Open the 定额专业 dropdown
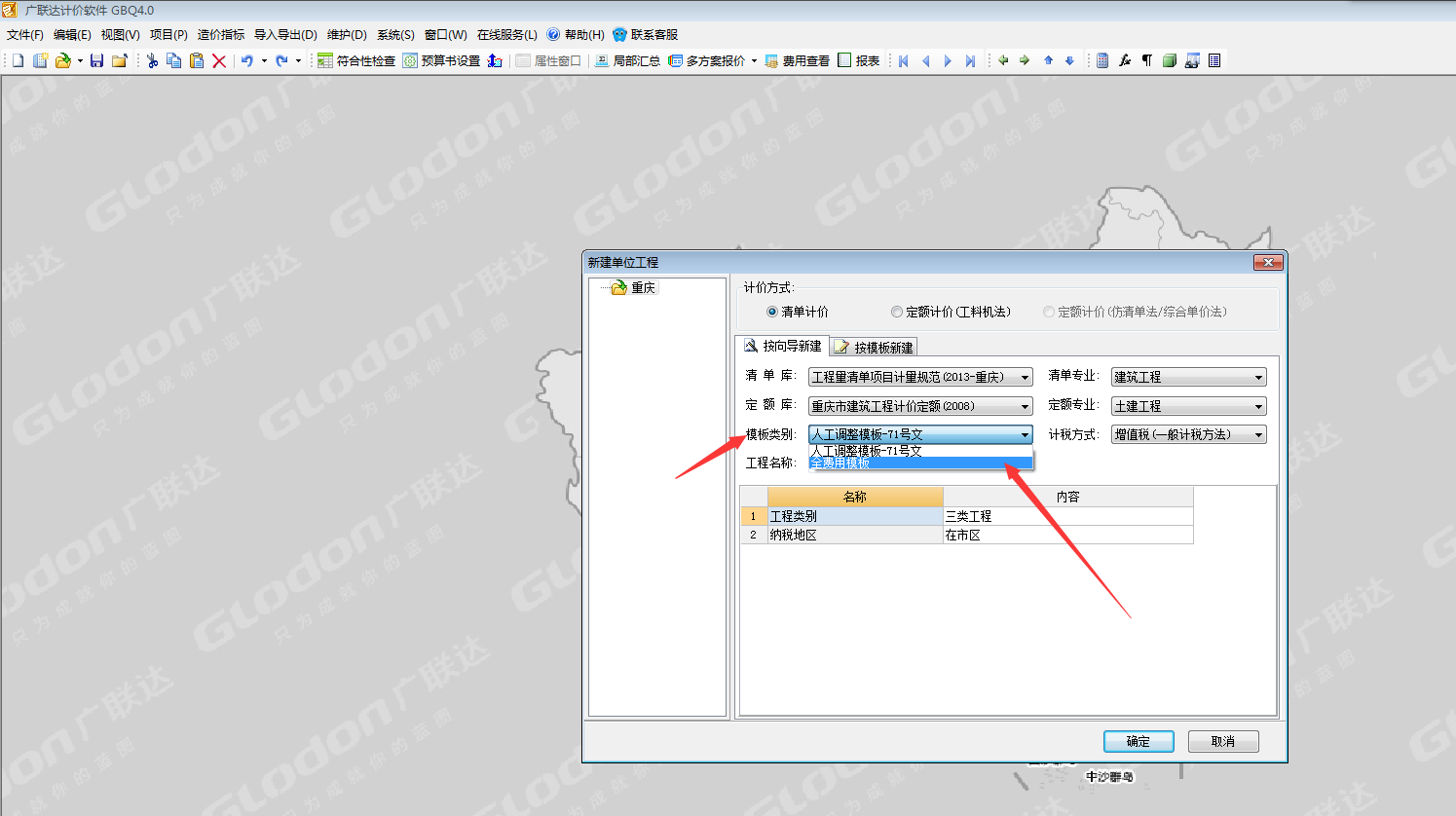Image resolution: width=1456 pixels, height=816 pixels. tap(1188, 406)
